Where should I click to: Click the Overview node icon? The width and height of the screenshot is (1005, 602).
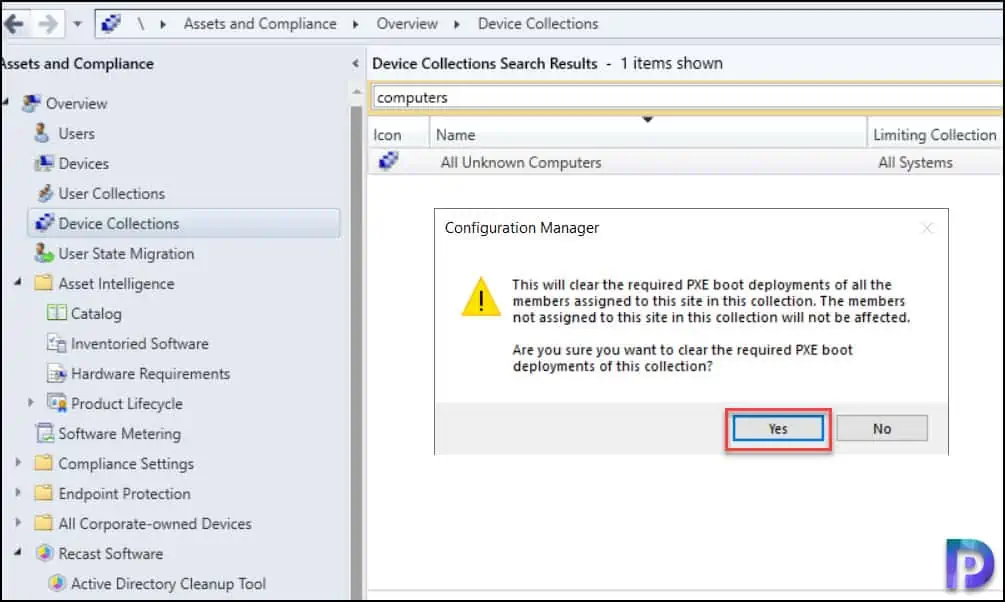tap(31, 103)
